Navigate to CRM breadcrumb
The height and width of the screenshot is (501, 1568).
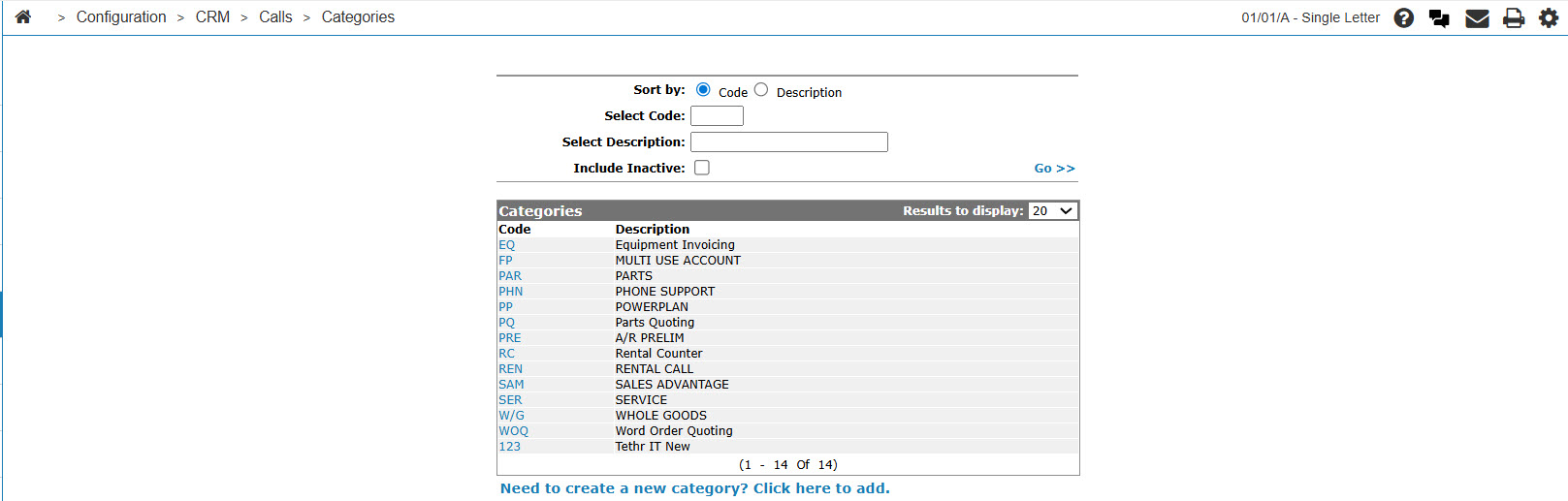[212, 16]
